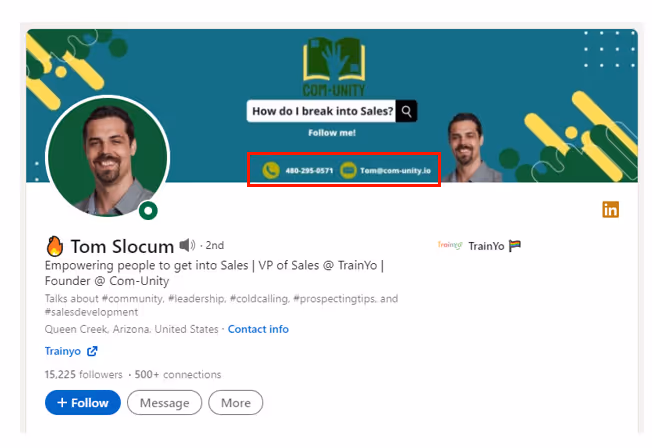Click the phone icon in banner

[x=271, y=171]
